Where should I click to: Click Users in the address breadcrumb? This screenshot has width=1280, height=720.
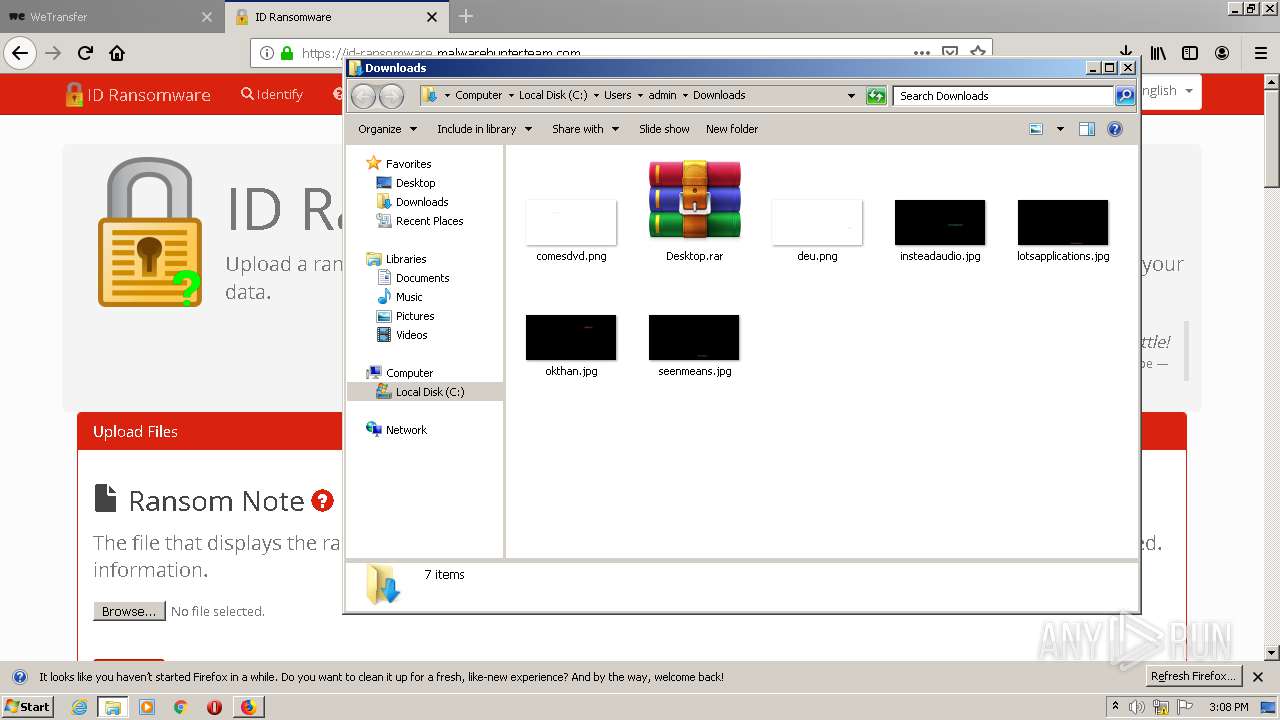[x=617, y=96]
